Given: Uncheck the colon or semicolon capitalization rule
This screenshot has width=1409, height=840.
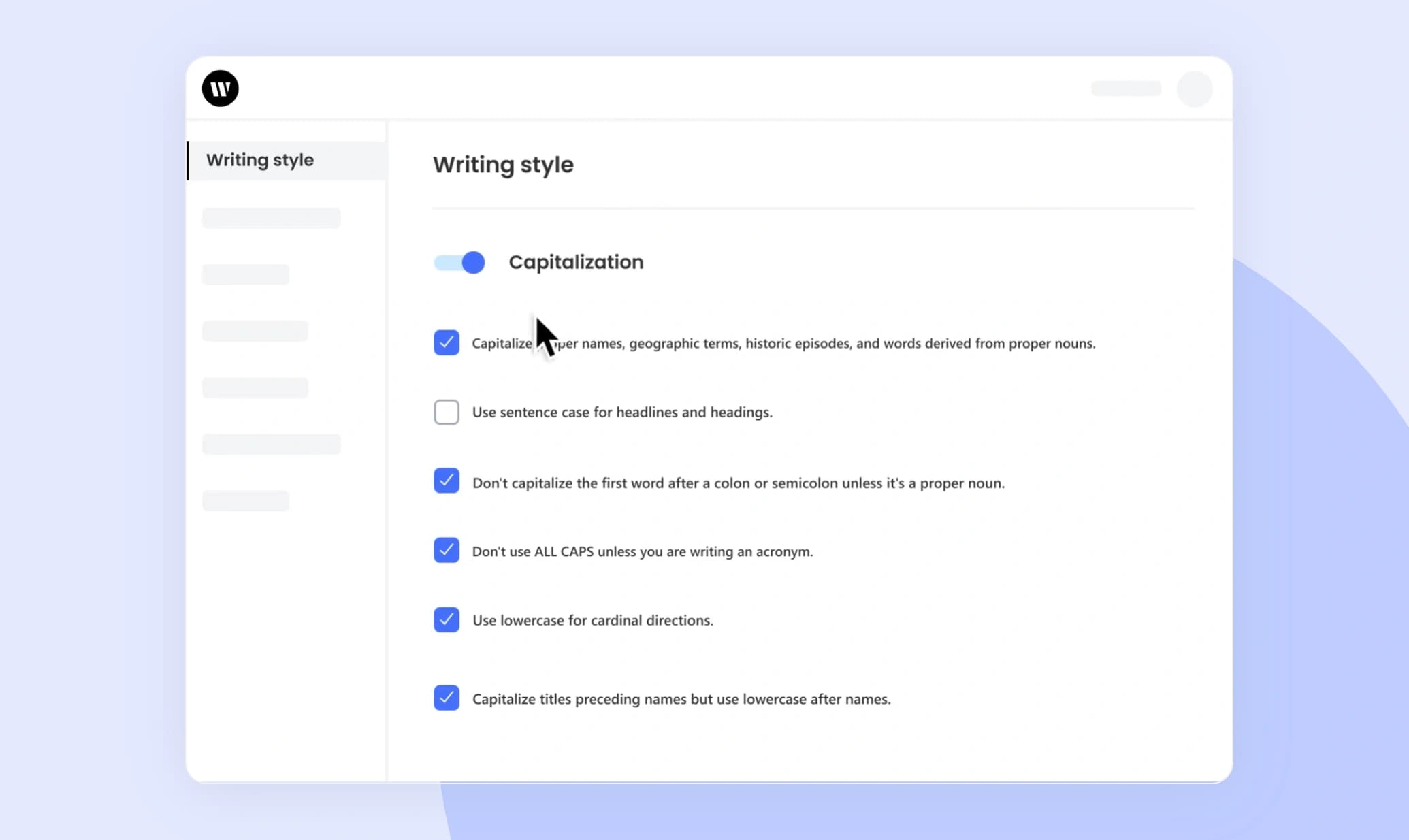Looking at the screenshot, I should pos(447,481).
